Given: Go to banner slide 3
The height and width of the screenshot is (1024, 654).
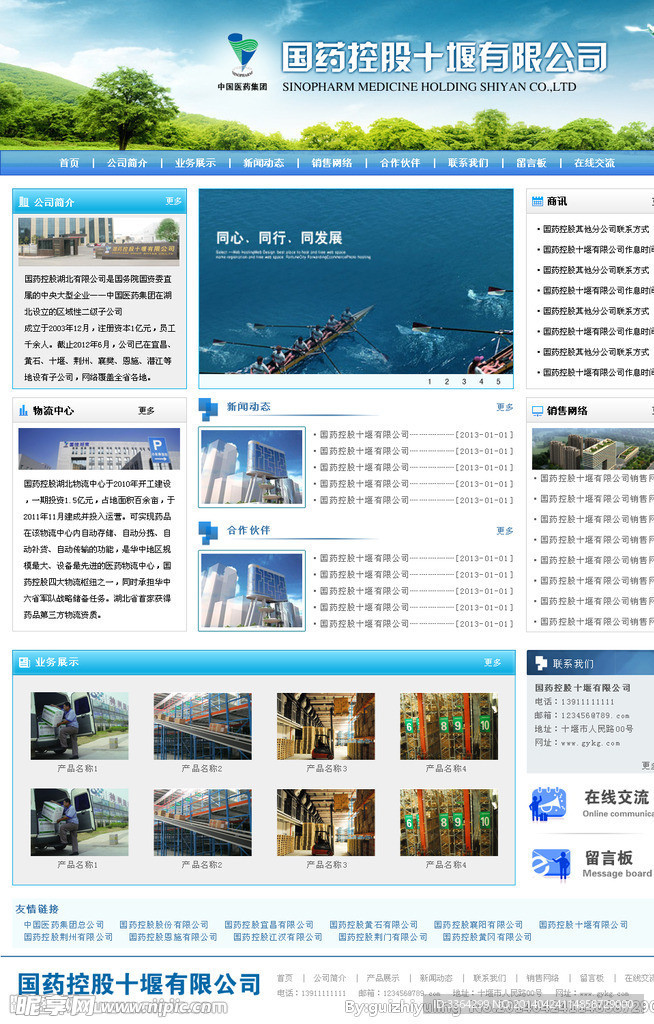Looking at the screenshot, I should click(464, 381).
